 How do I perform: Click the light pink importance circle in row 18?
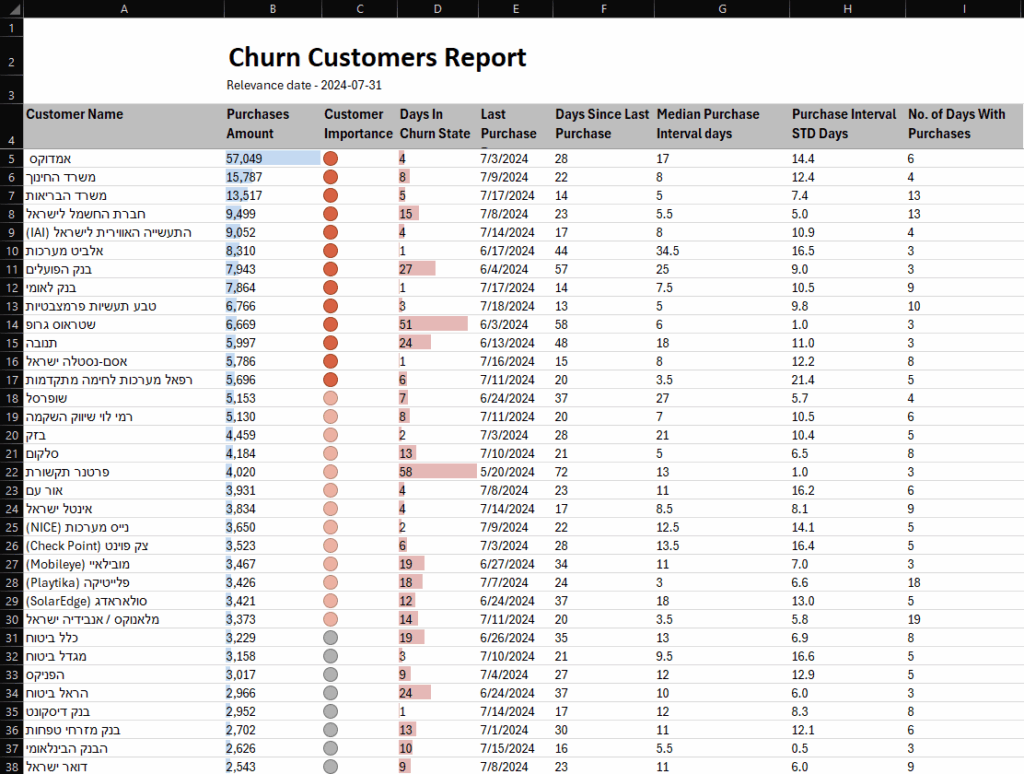click(x=331, y=398)
